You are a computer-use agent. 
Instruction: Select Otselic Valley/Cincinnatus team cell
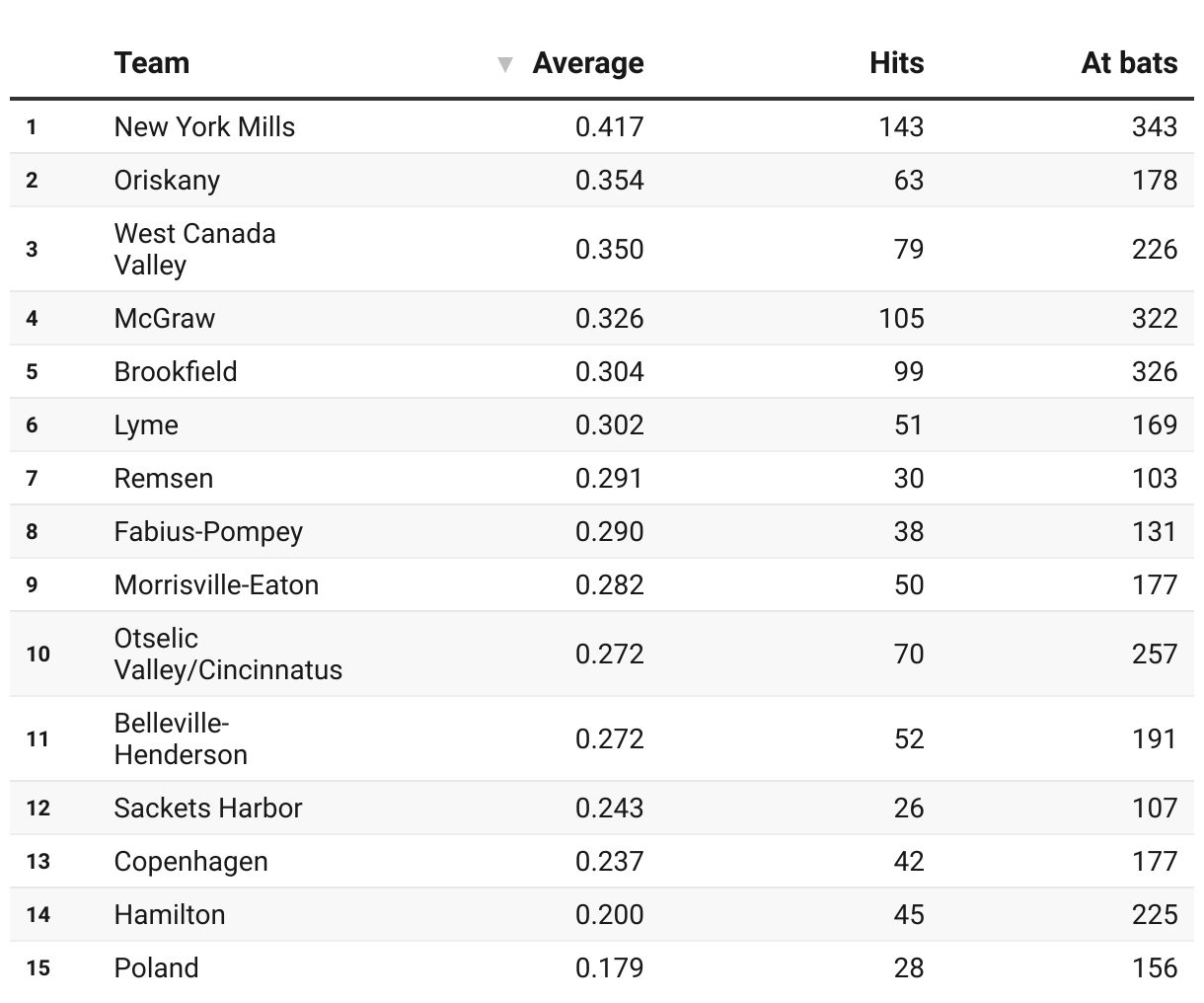228,654
